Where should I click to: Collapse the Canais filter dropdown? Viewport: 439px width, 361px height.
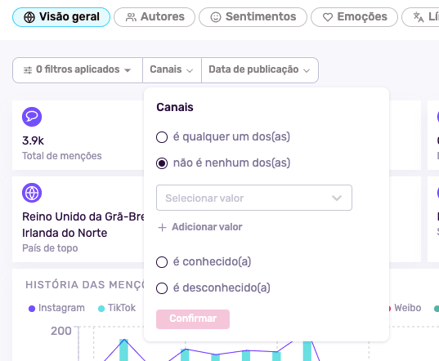[172, 70]
